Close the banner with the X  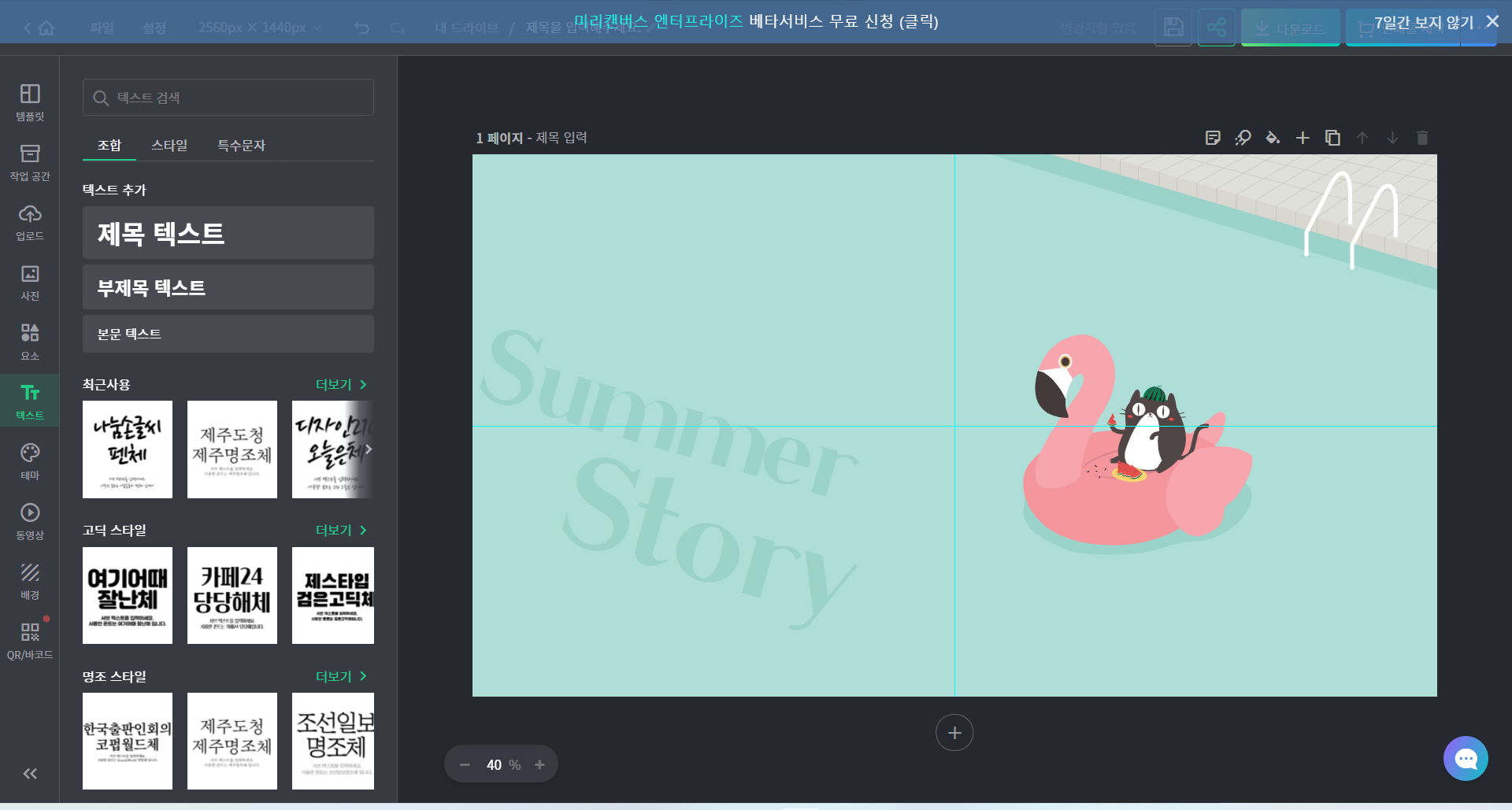click(1492, 21)
